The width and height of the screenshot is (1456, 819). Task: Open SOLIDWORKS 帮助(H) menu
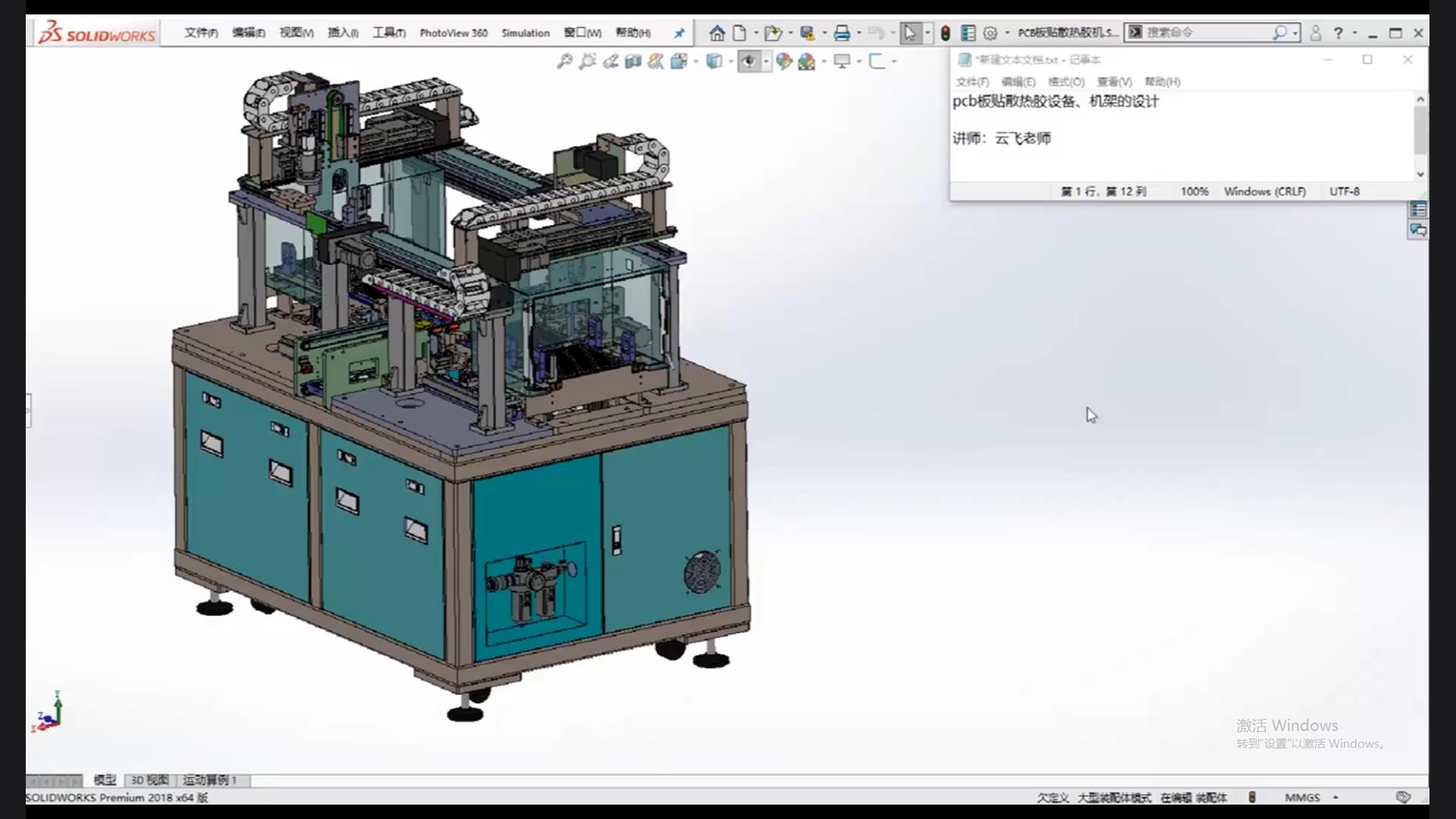633,33
